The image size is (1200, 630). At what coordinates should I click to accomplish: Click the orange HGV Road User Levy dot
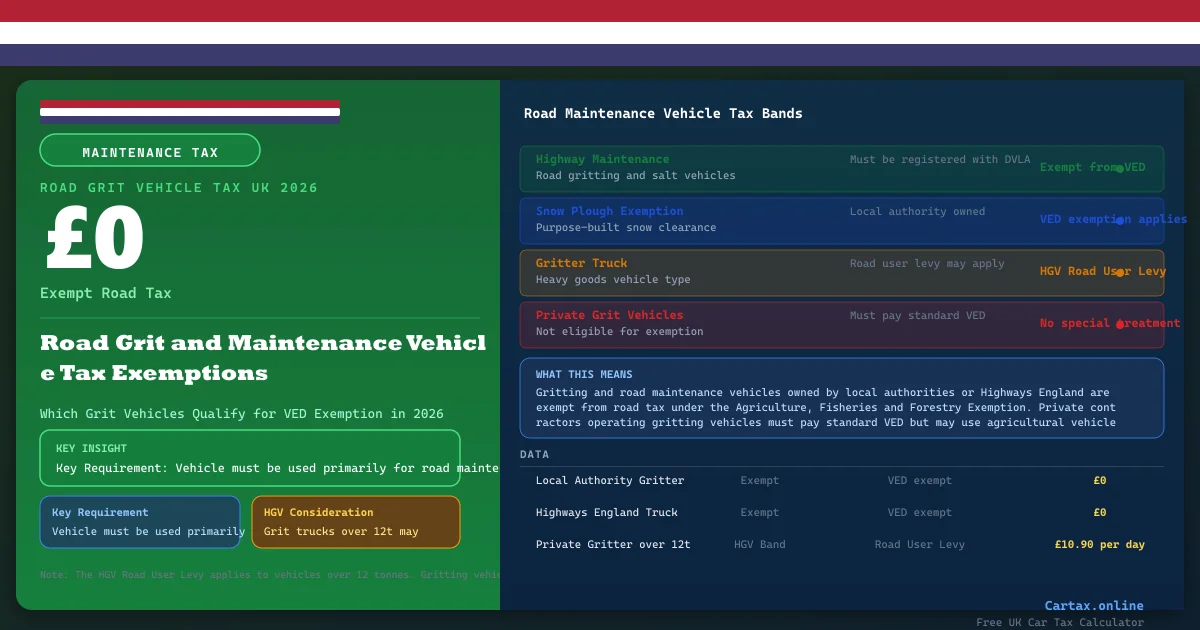point(1121,272)
